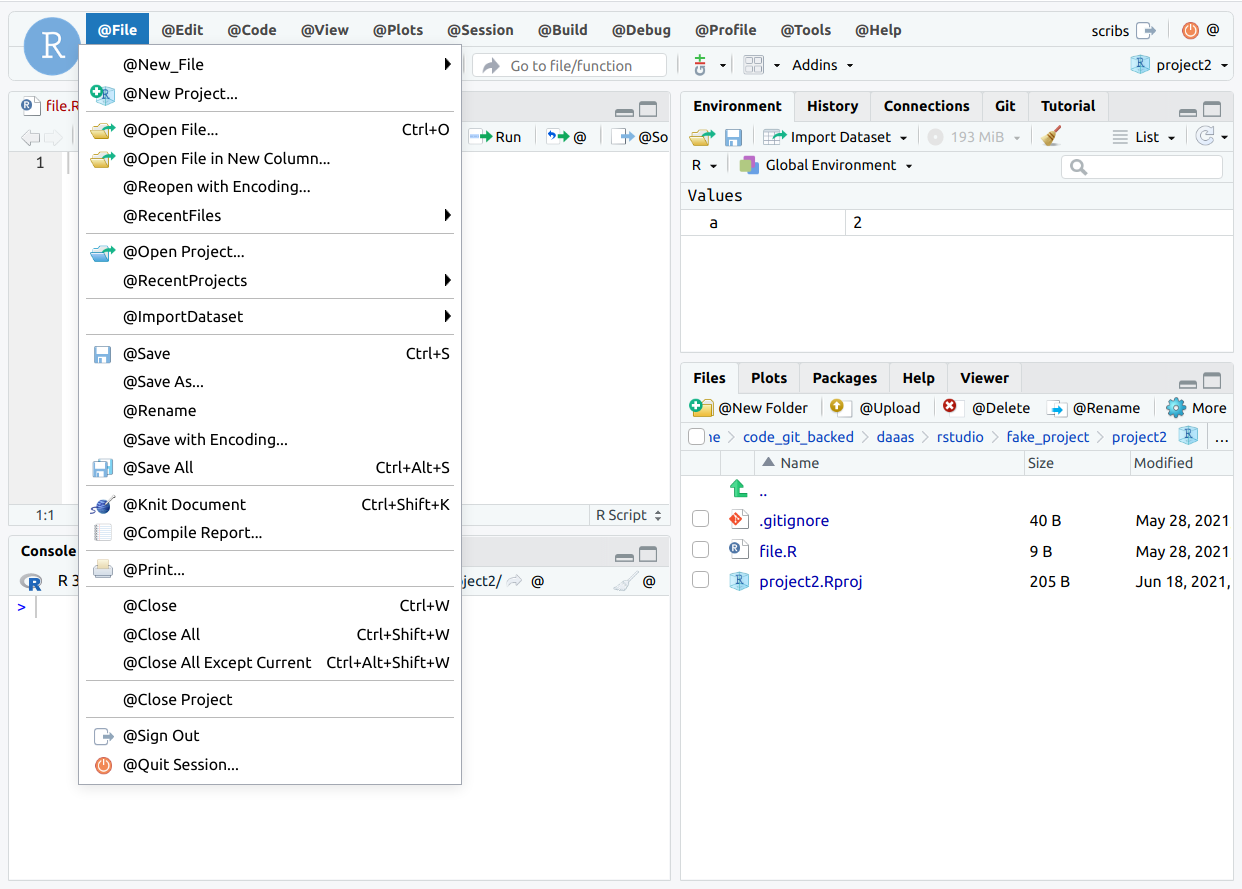
Task: Maximize the Environment pane
Action: pos(1212,110)
